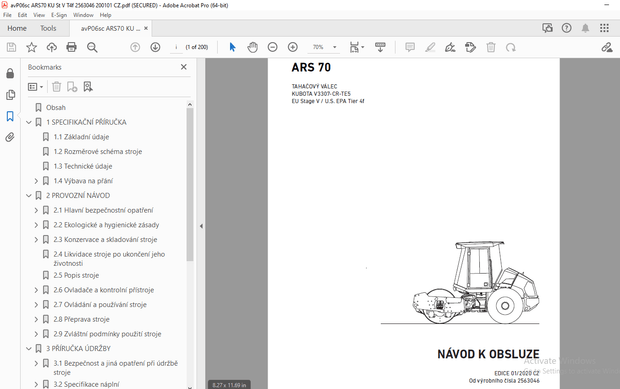The height and width of the screenshot is (389, 620).
Task: Delete with the toolbar trash icon
Action: (x=491, y=47)
